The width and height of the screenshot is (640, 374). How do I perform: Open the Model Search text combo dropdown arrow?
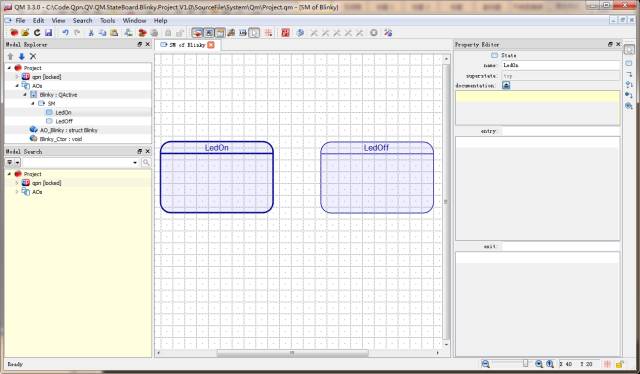click(135, 163)
